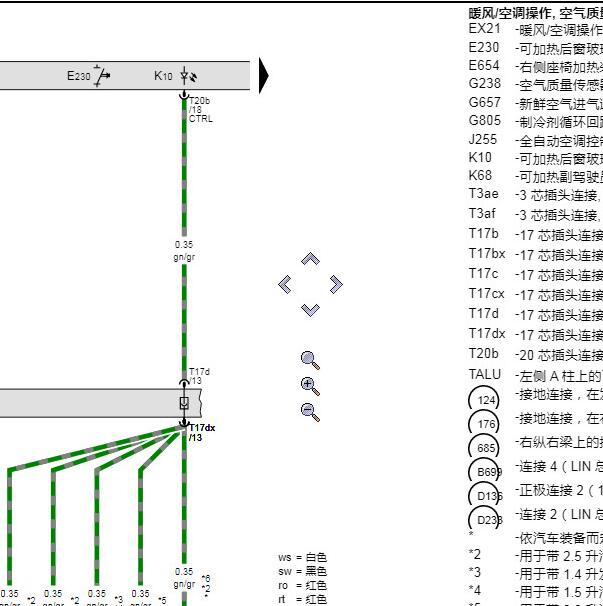Image resolution: width=603 pixels, height=606 pixels.
Task: Click ground connection 176 circle
Action: pyautogui.click(x=484, y=424)
